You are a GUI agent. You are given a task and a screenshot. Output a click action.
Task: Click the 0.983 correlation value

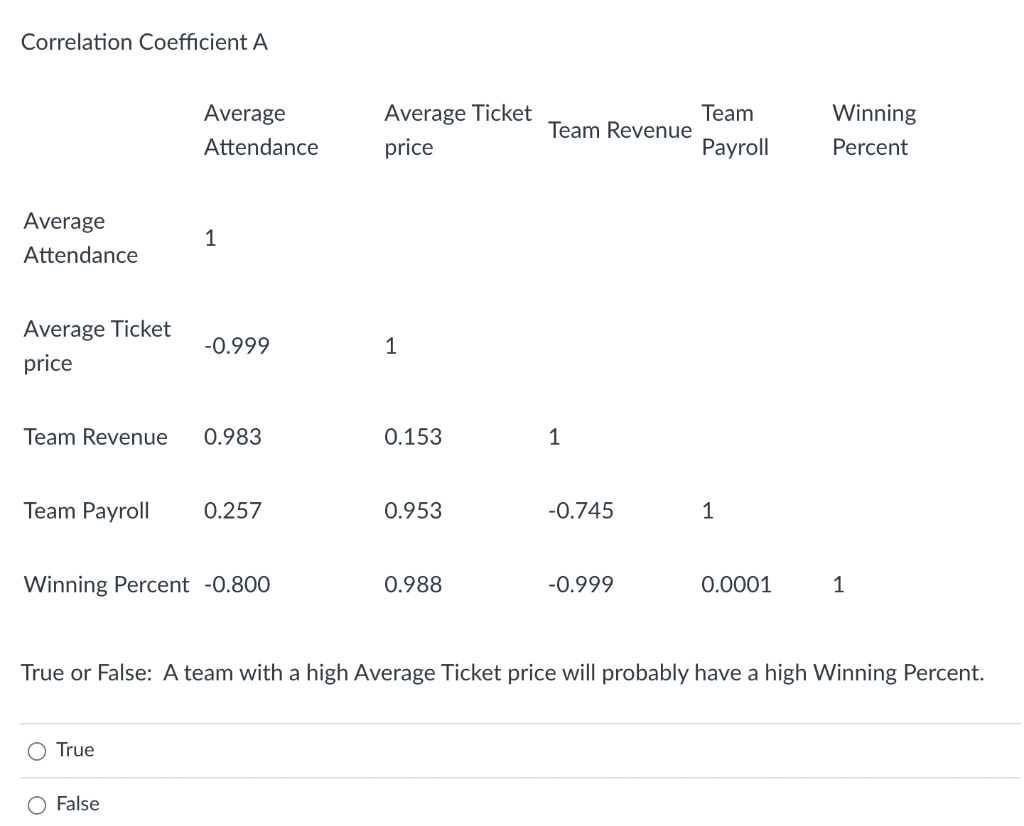(x=232, y=437)
